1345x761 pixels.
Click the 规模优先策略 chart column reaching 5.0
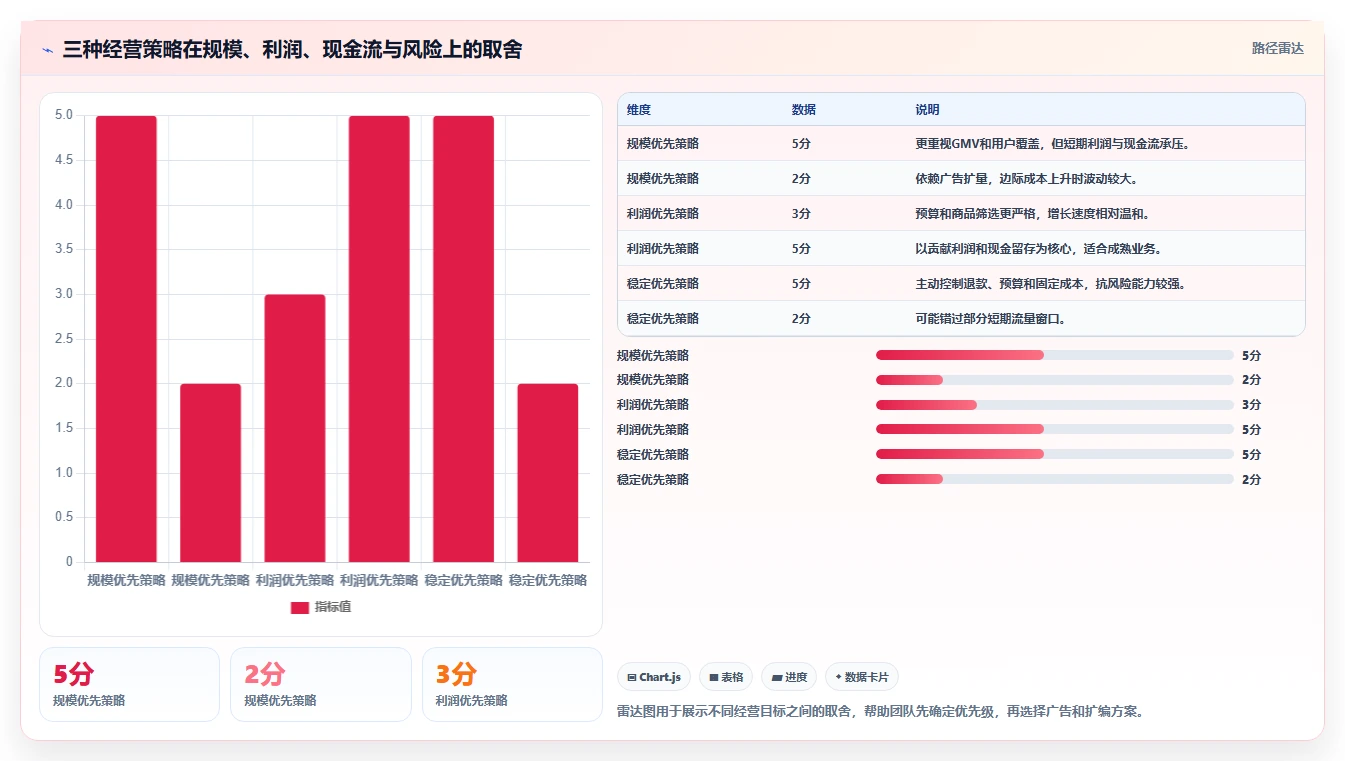pyautogui.click(x=126, y=339)
